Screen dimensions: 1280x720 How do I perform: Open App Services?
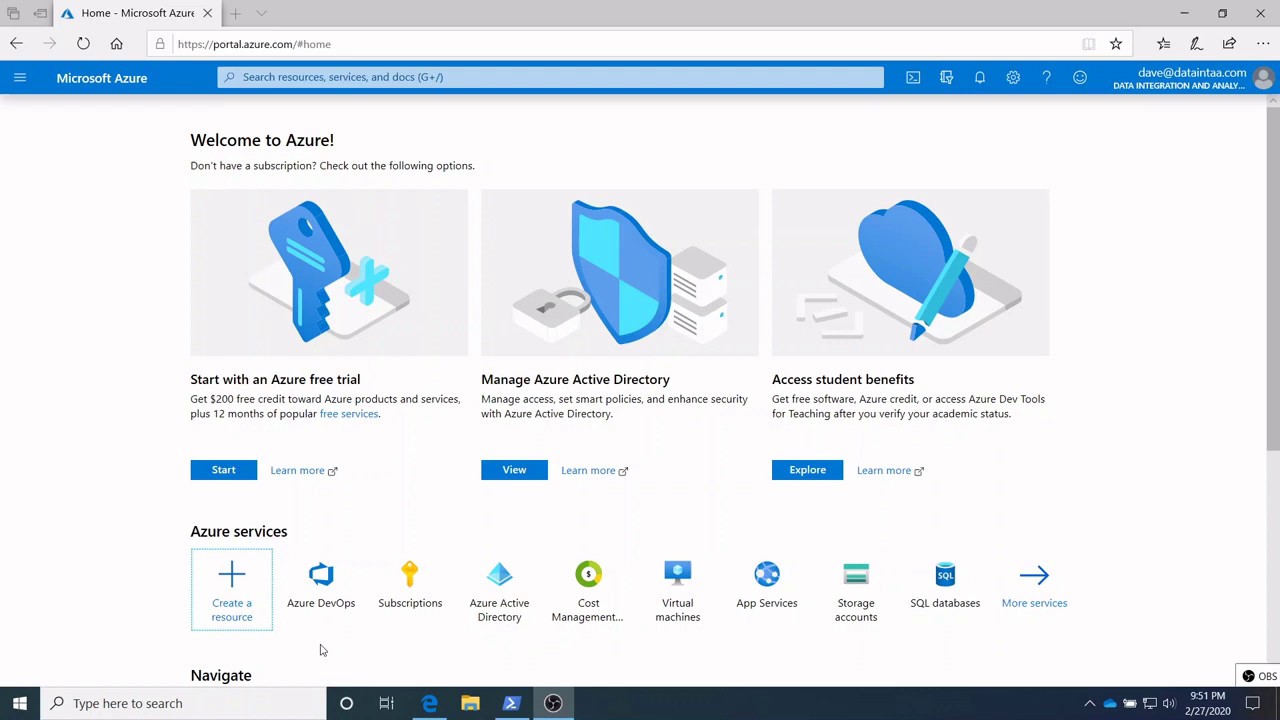tap(767, 586)
